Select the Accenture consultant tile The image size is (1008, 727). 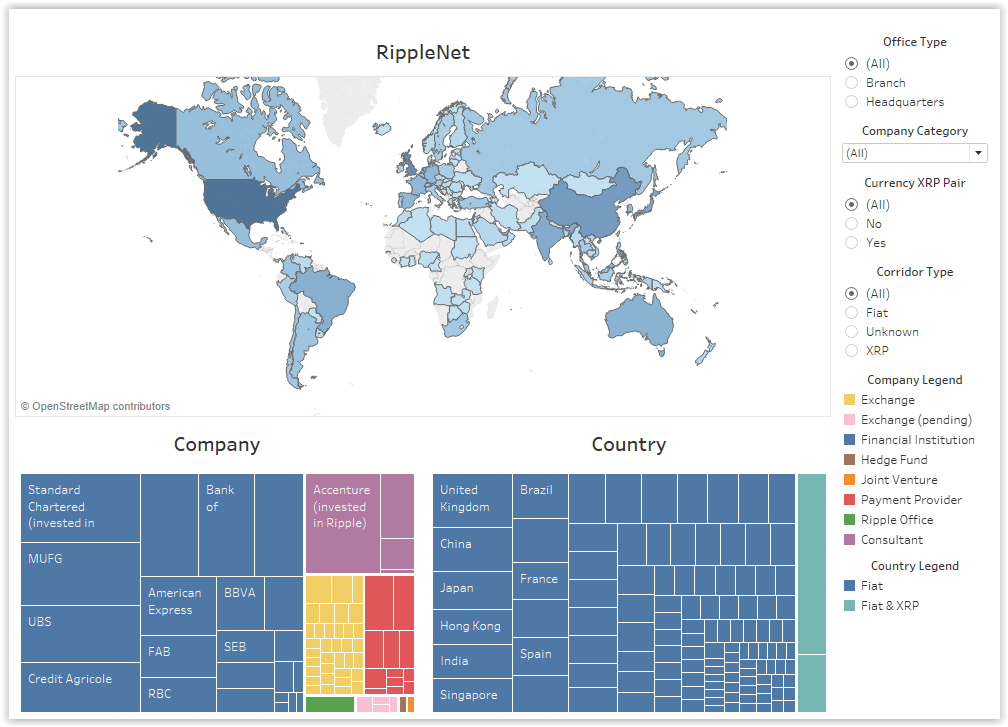click(x=343, y=523)
